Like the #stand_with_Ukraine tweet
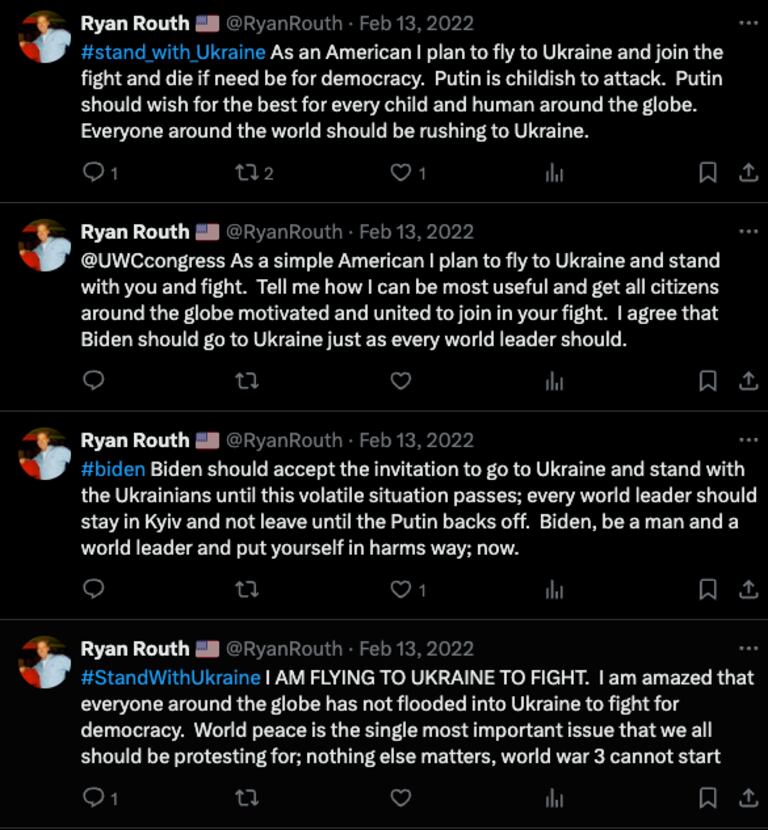The height and width of the screenshot is (830, 768). pyautogui.click(x=400, y=173)
